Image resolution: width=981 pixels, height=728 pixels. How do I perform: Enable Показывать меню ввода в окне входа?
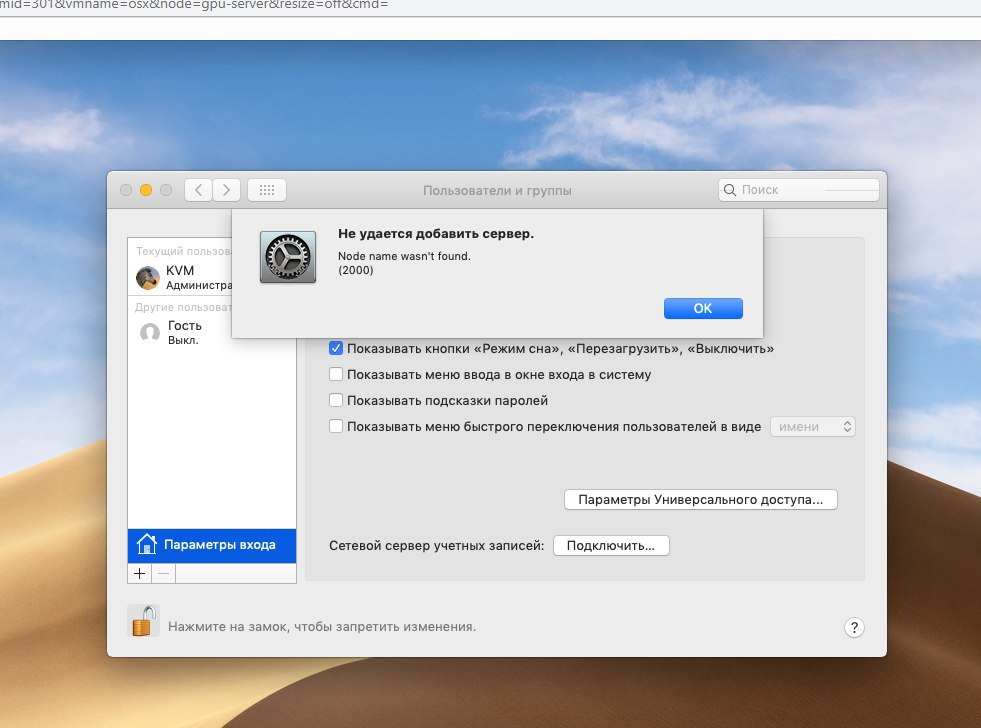336,374
